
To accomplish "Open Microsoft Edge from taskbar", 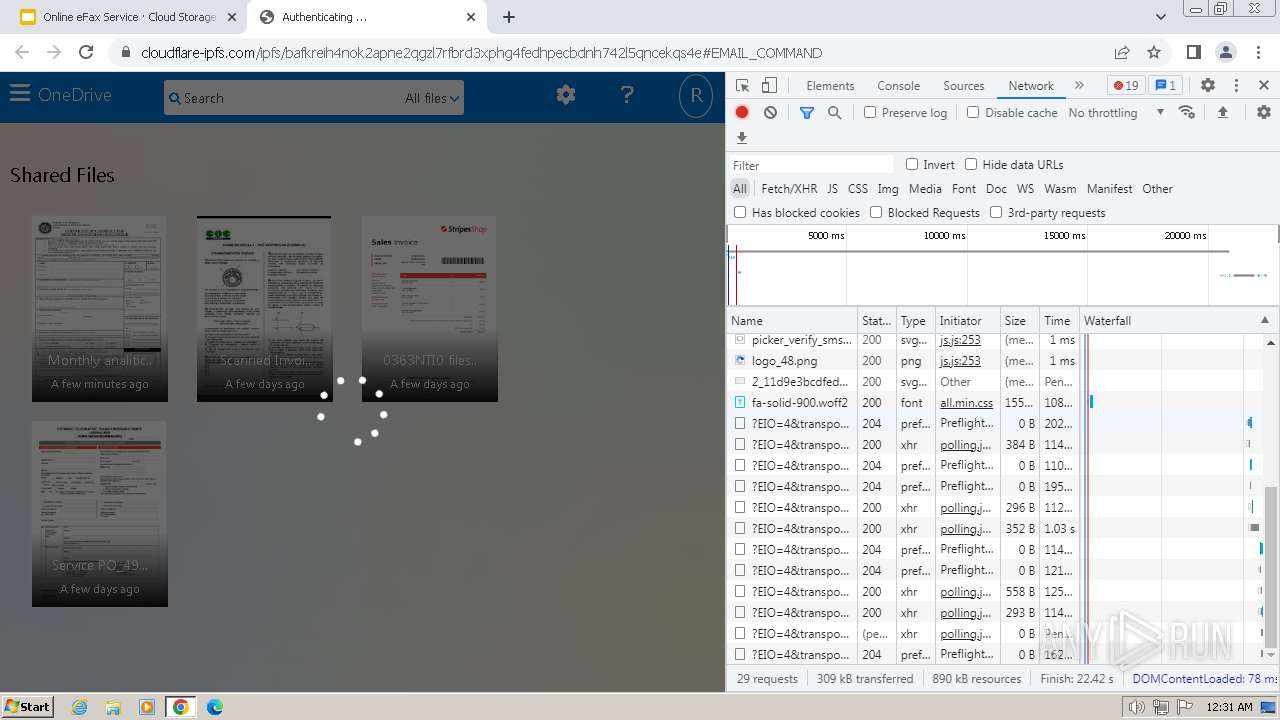I will coord(214,706).
